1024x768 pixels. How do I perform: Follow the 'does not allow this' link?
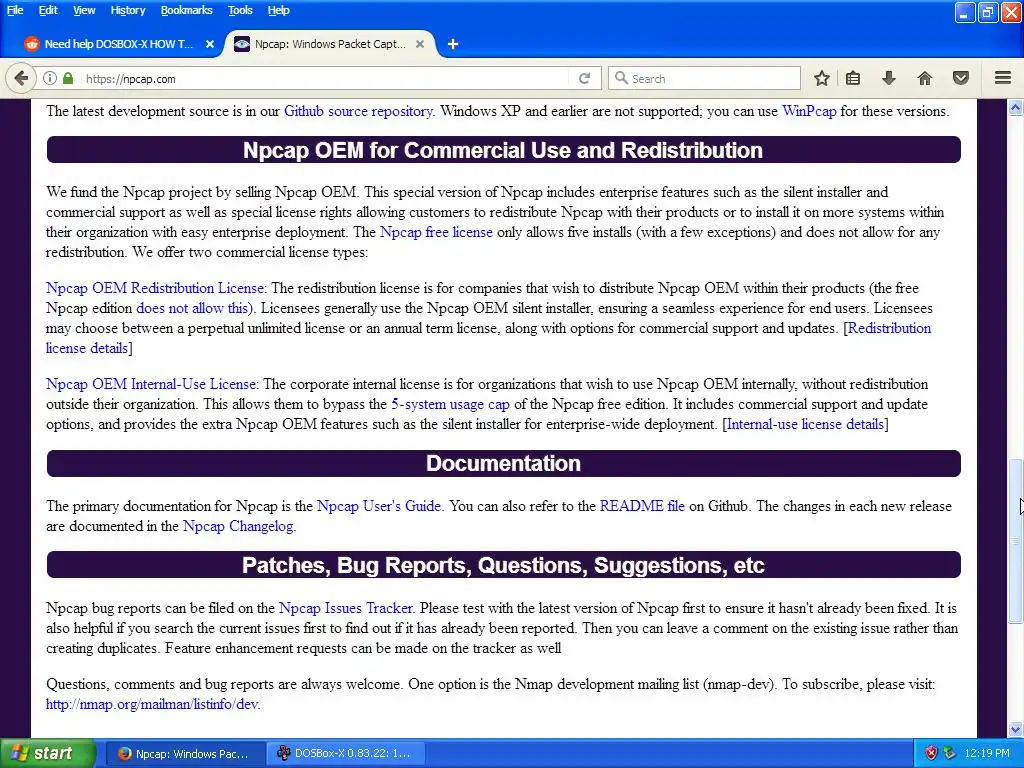pyautogui.click(x=192, y=308)
